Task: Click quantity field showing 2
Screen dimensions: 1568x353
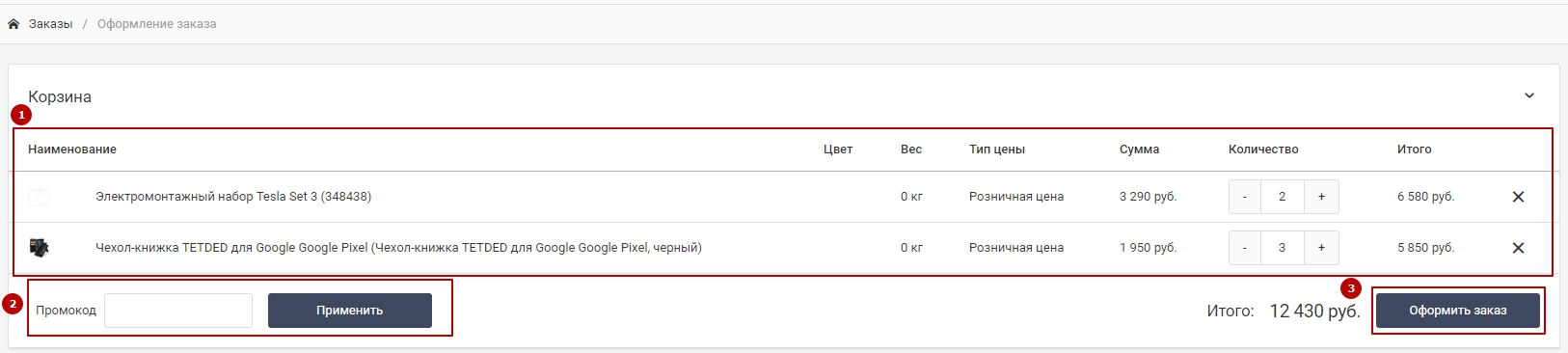Action: click(1283, 197)
